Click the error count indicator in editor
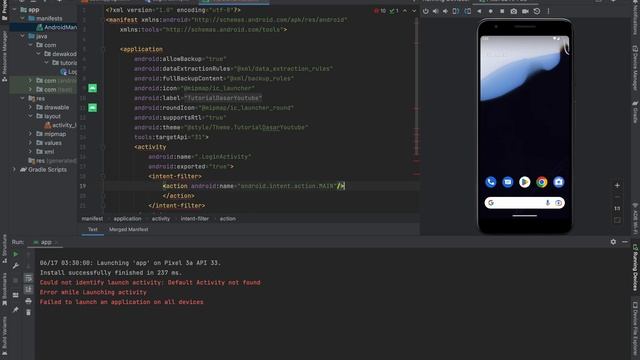This screenshot has width=640, height=360. click(x=380, y=11)
